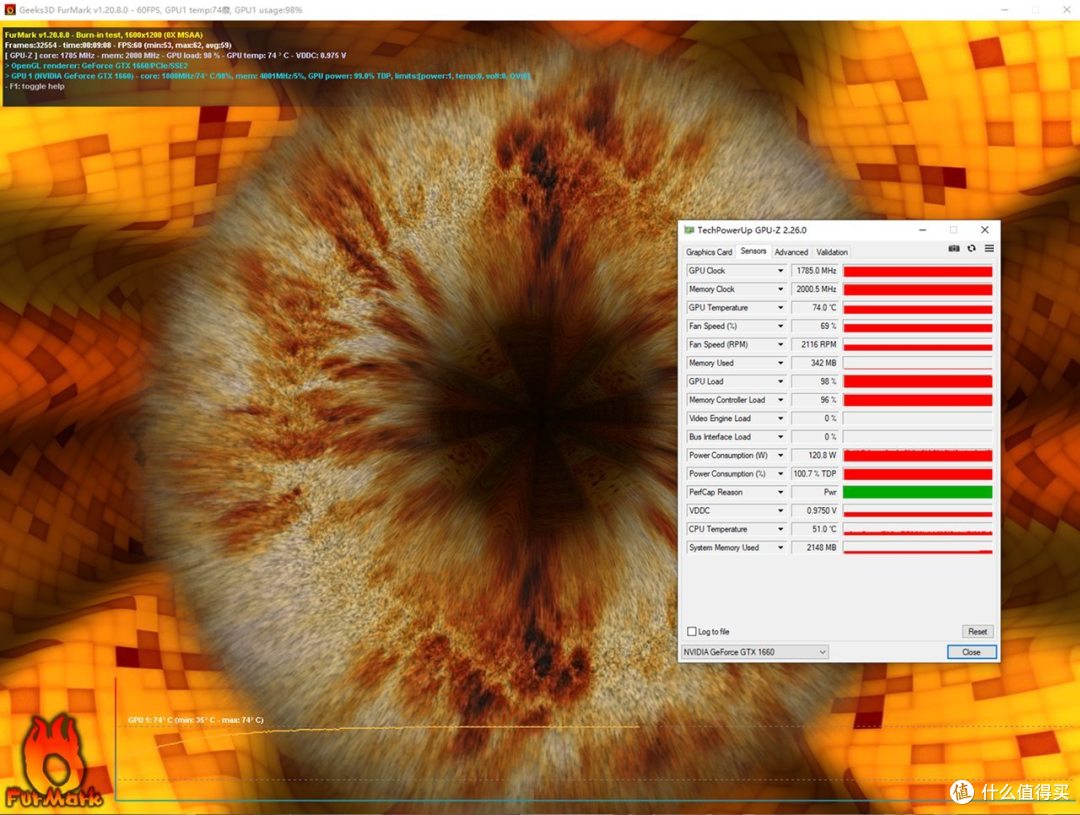Open the Fan Speed (RPM) sensor dropdown
This screenshot has height=815, width=1080.
[x=780, y=344]
